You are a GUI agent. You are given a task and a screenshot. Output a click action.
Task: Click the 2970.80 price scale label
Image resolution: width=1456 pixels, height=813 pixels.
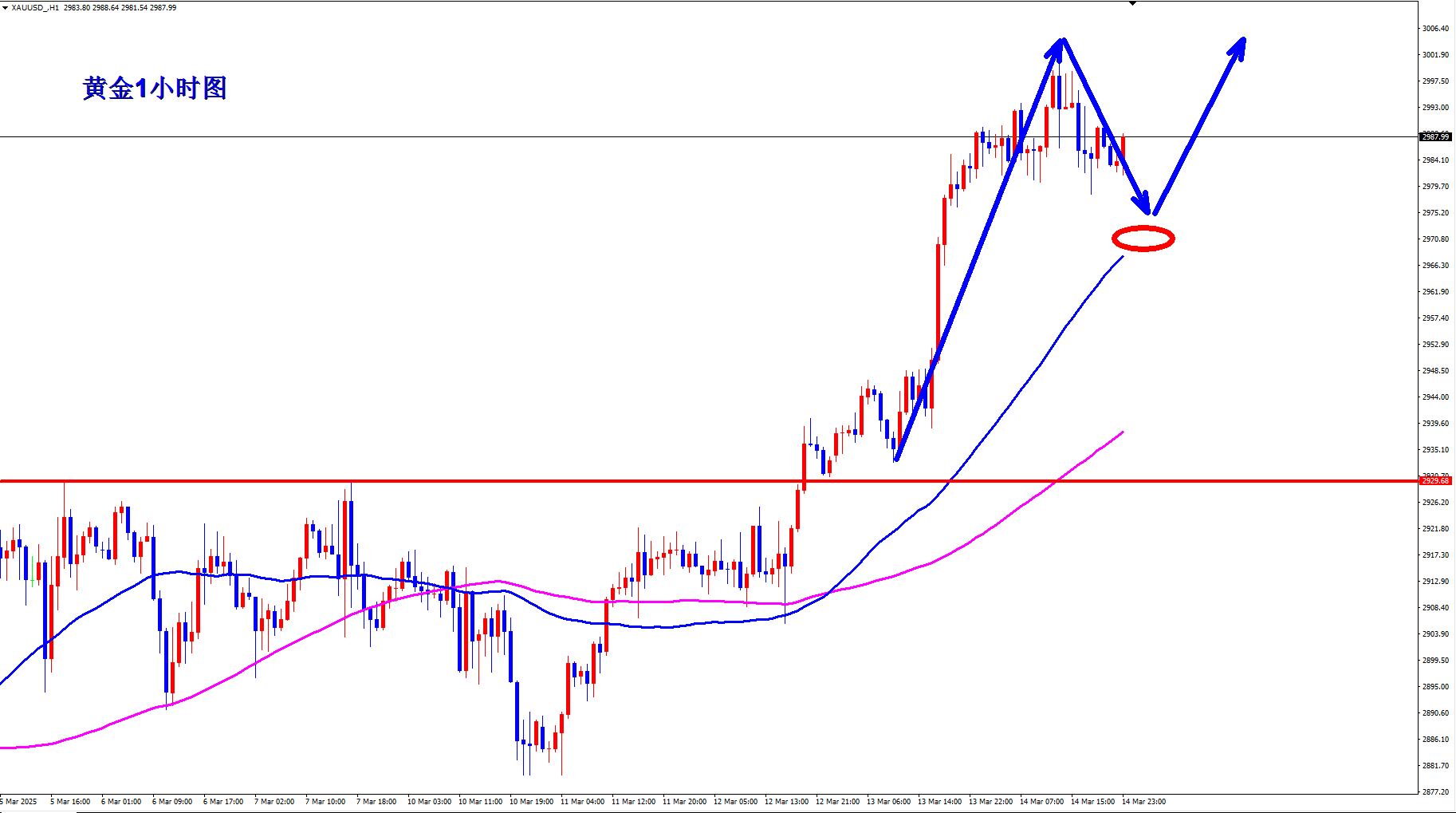coord(1435,239)
